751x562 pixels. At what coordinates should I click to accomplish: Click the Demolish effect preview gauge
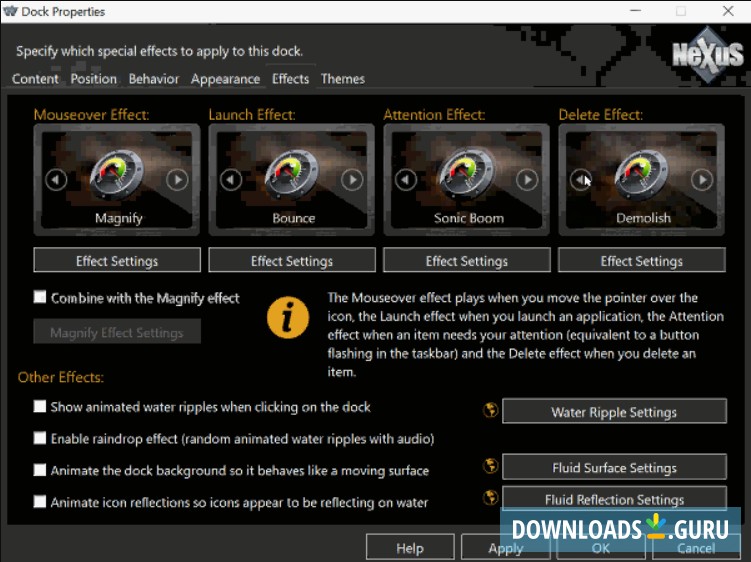point(641,174)
